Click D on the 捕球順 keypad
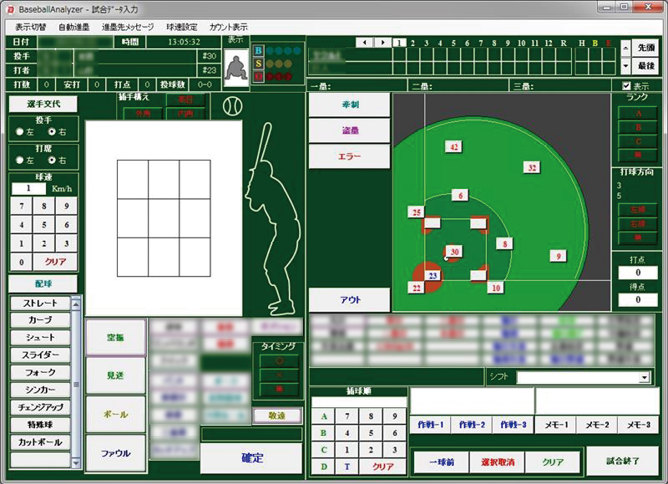Viewport: 668px width, 484px height. click(324, 467)
